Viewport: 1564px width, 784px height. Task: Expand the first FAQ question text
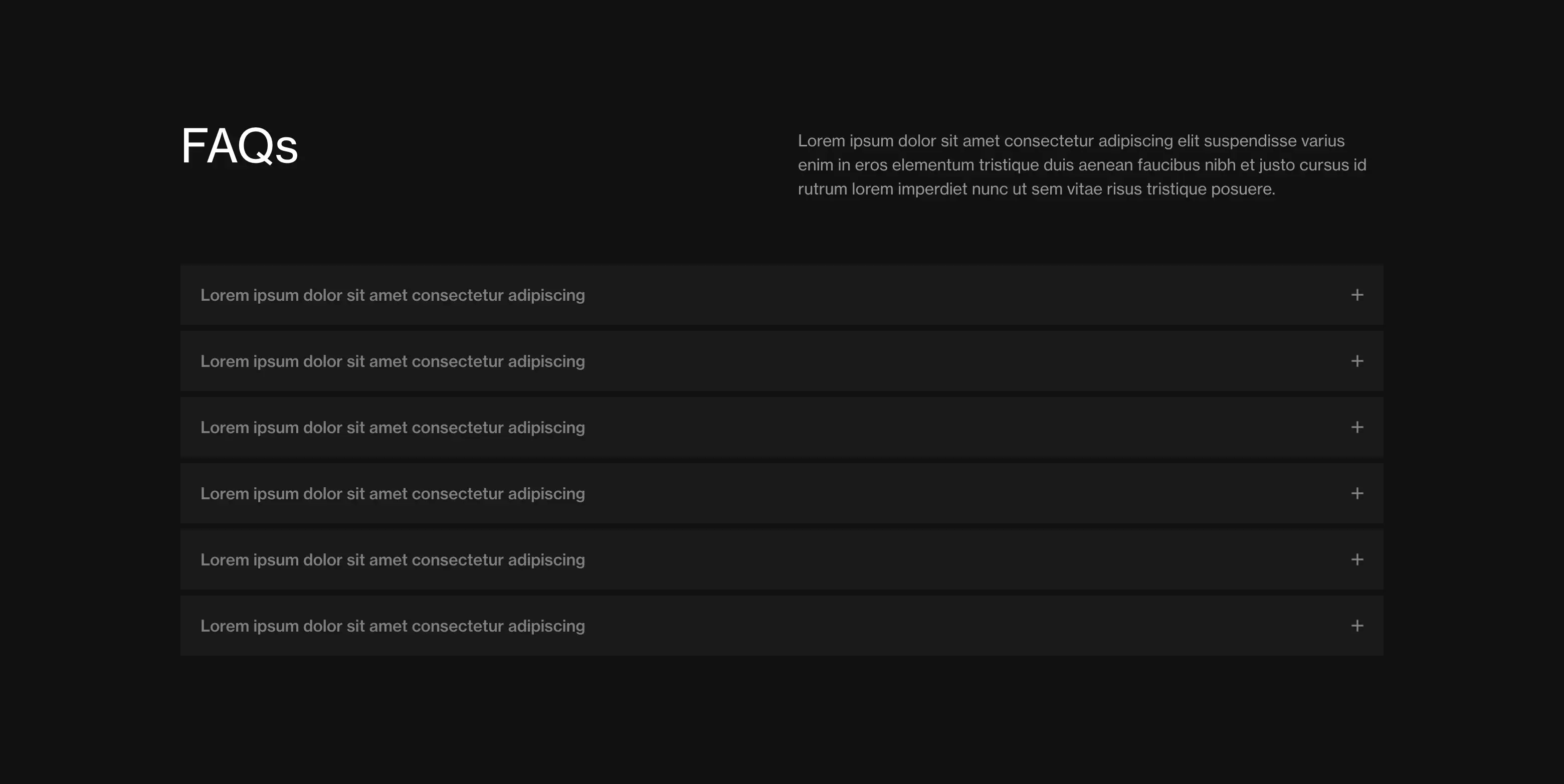tap(392, 295)
